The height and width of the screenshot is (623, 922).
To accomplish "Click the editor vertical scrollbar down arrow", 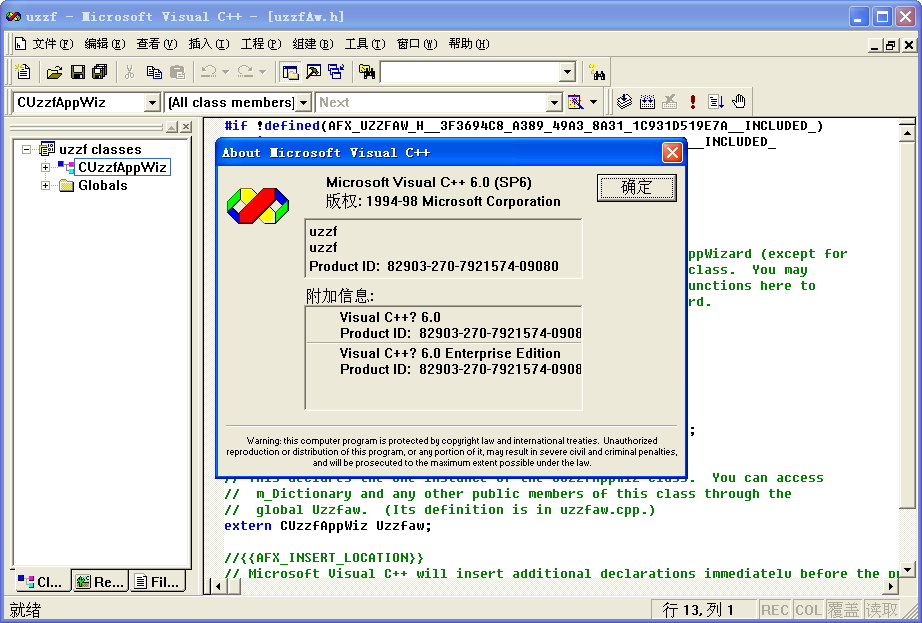I will click(x=907, y=570).
